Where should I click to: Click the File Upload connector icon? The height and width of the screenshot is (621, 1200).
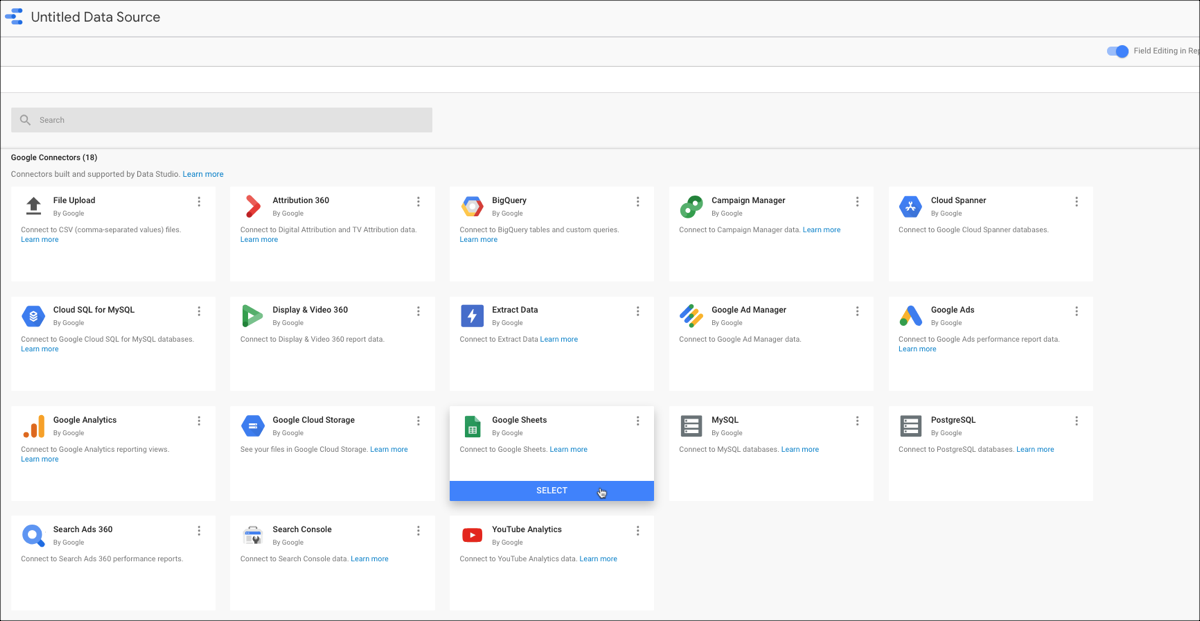coord(33,206)
